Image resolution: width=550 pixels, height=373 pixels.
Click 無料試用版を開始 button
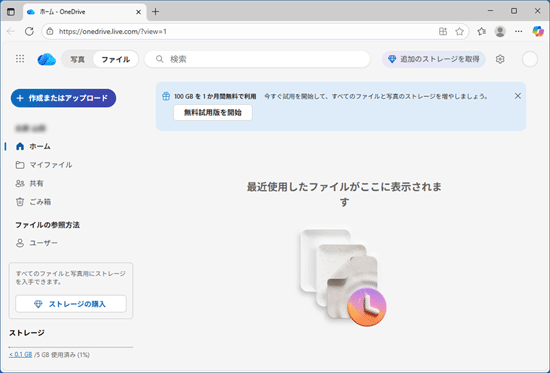[x=213, y=113]
